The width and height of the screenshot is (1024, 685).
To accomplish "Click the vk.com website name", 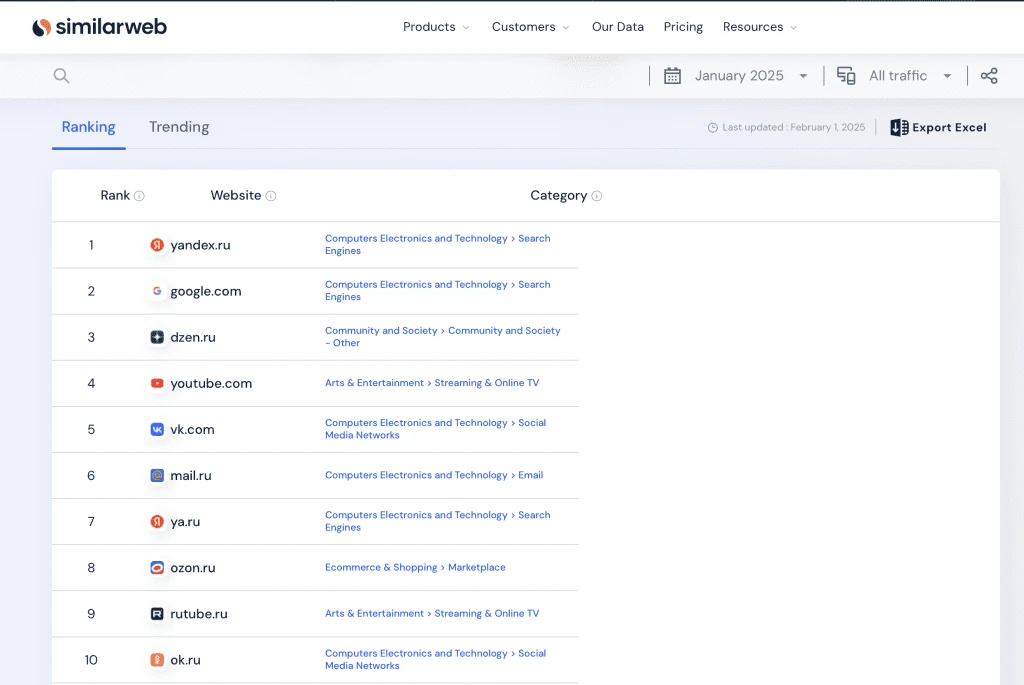I will 192,430.
